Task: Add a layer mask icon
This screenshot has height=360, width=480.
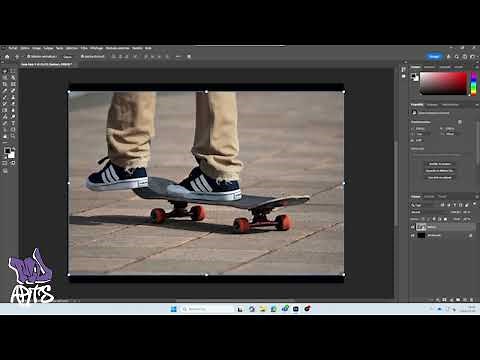Action: point(444,300)
